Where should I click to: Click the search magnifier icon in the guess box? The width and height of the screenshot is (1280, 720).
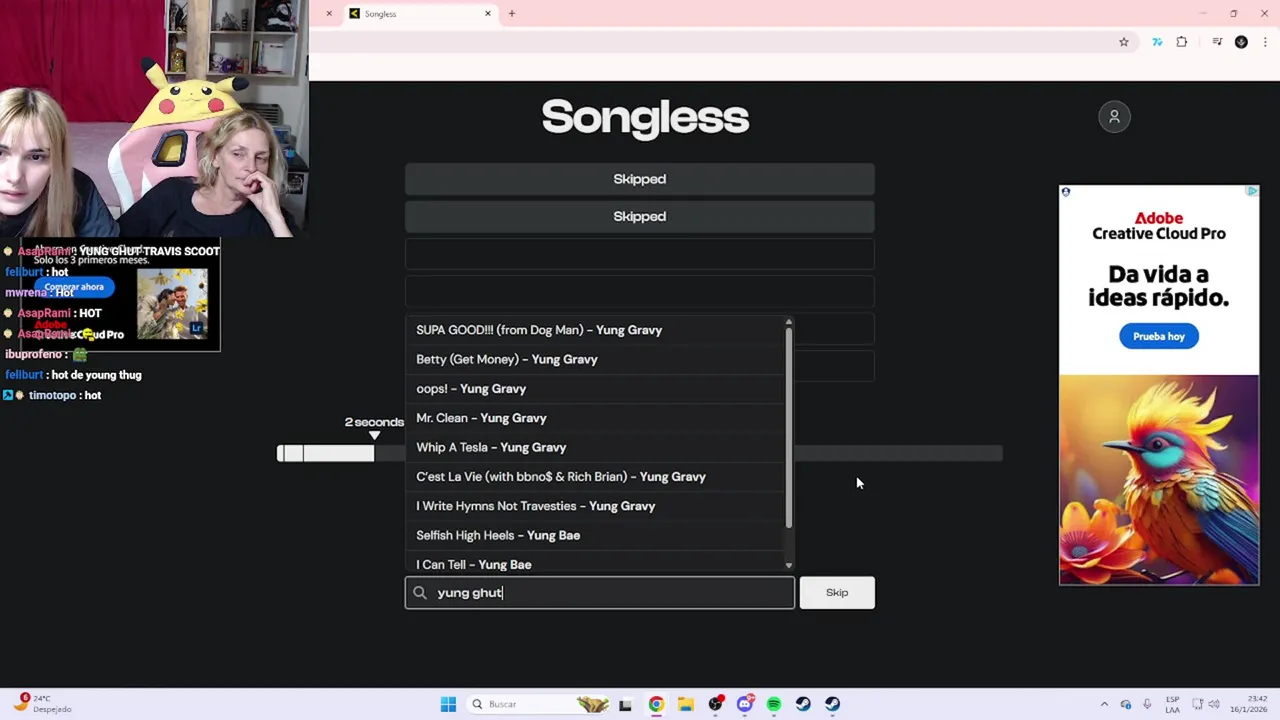coord(420,593)
